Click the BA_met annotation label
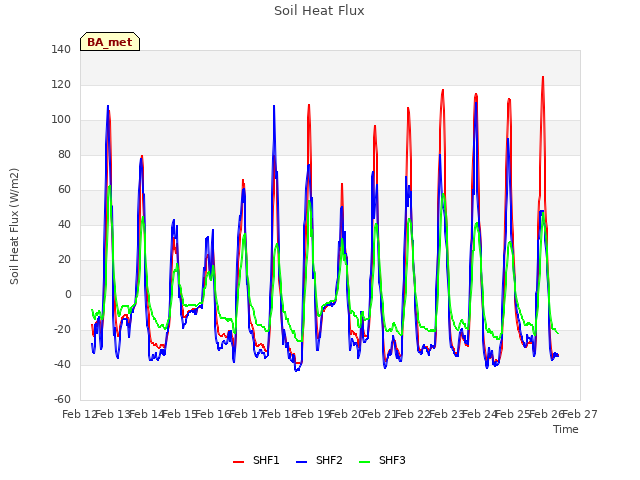 click(110, 42)
